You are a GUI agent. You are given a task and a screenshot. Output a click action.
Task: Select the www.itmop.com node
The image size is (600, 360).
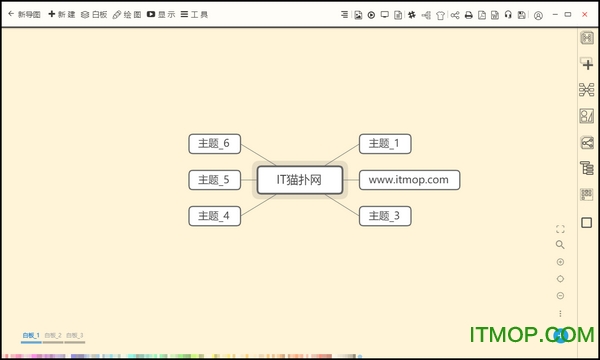(x=409, y=180)
